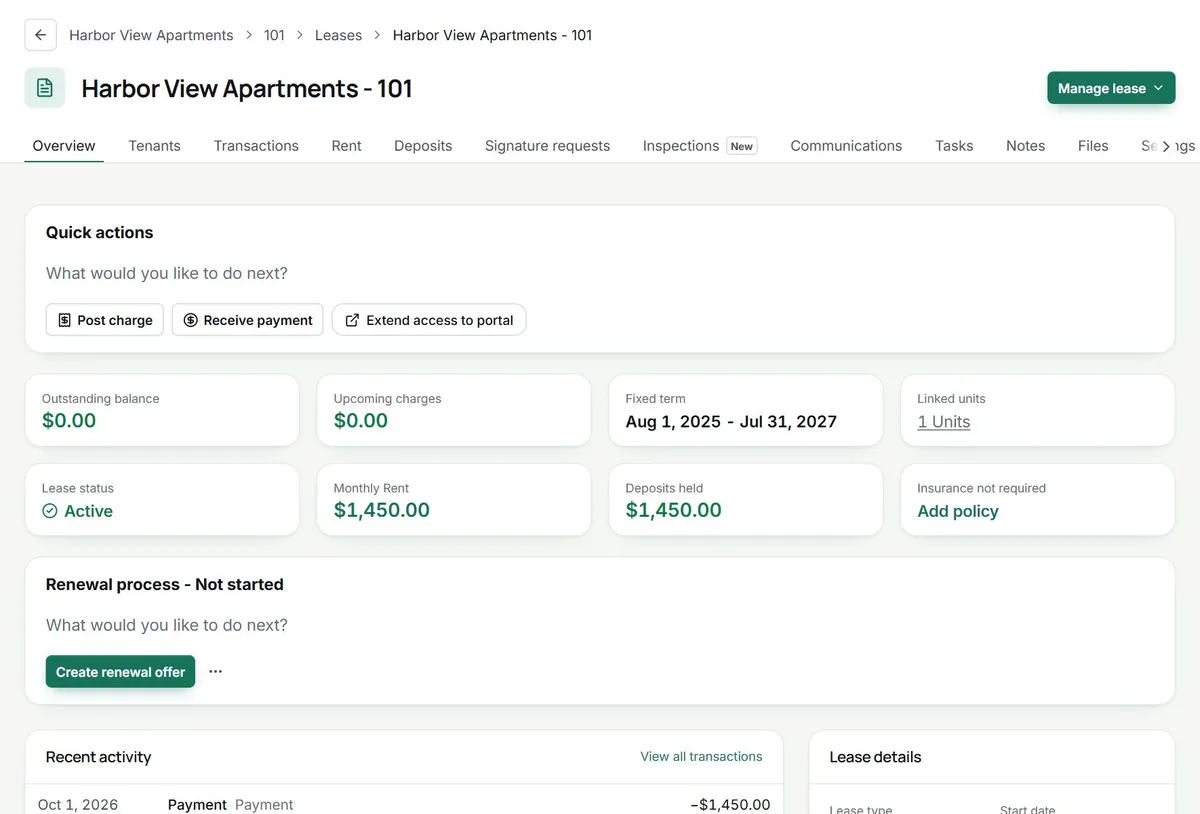Screen dimensions: 1200x814
Task: Click the Upcoming charges $0.00 card
Action: tap(454, 410)
